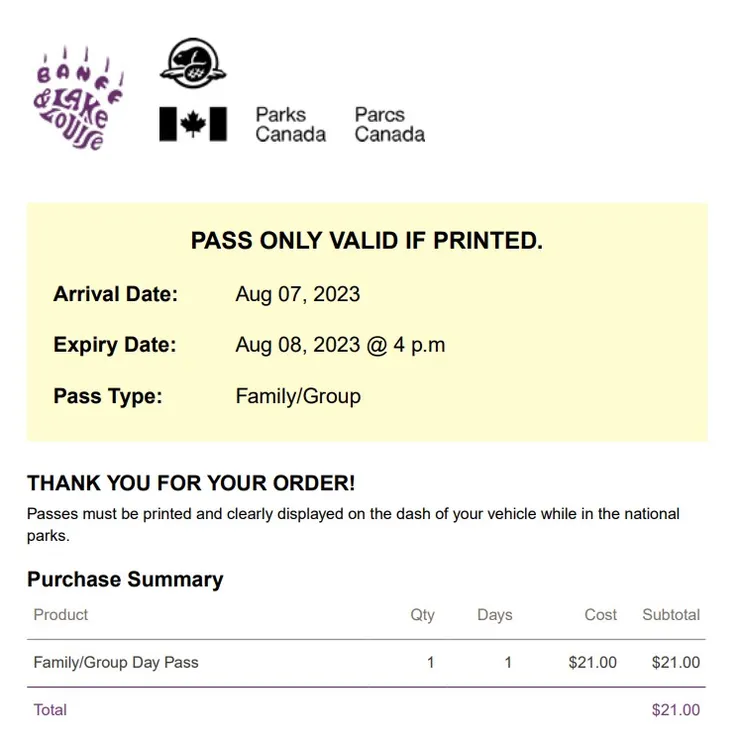Click the Expiry Date label
Screen dimensions: 740x743
(114, 345)
